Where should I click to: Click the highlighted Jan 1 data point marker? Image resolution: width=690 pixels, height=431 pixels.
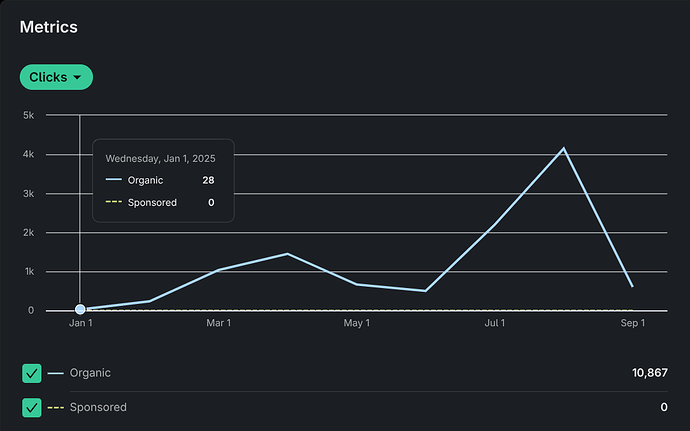click(x=80, y=309)
